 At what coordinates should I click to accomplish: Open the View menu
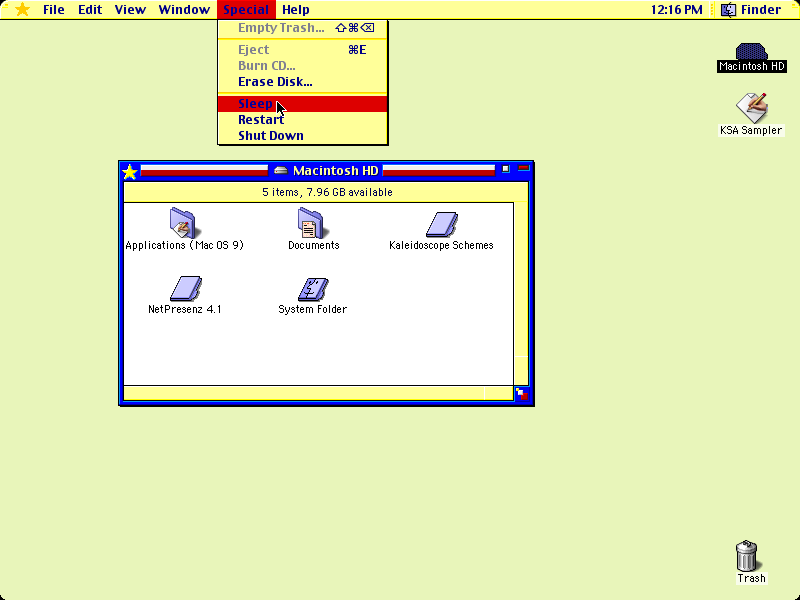tap(130, 10)
